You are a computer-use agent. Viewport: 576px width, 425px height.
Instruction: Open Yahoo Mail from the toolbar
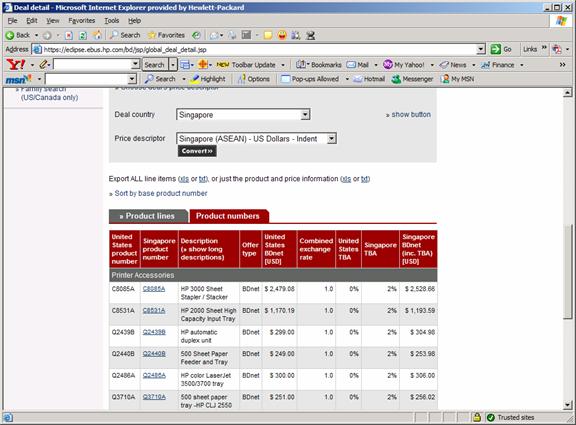[357, 65]
